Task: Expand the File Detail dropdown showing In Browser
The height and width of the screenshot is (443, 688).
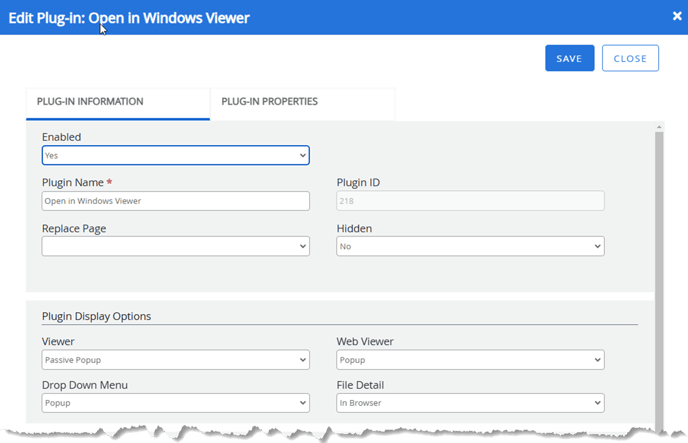Action: [x=470, y=403]
